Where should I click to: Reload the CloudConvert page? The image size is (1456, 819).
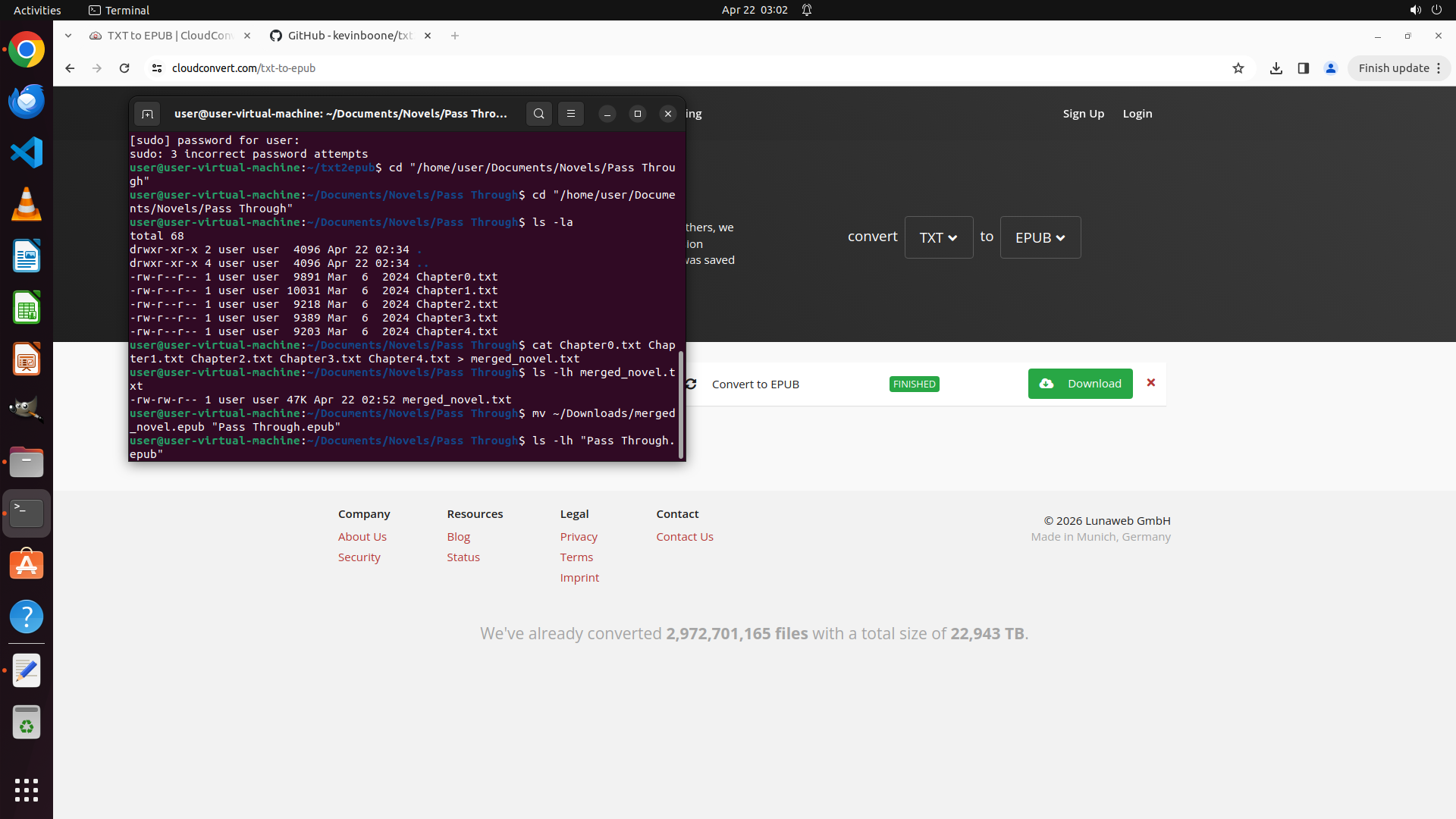coord(124,68)
